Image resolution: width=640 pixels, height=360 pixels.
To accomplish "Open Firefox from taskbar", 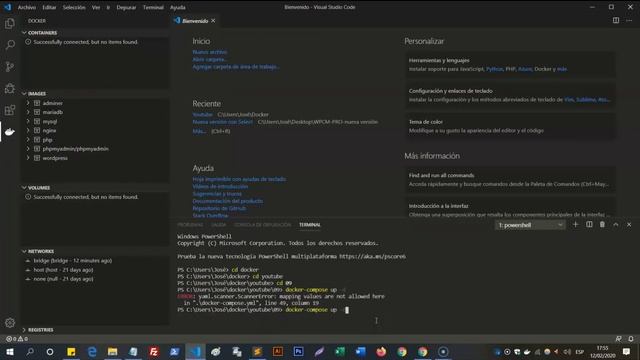I will [381, 352].
